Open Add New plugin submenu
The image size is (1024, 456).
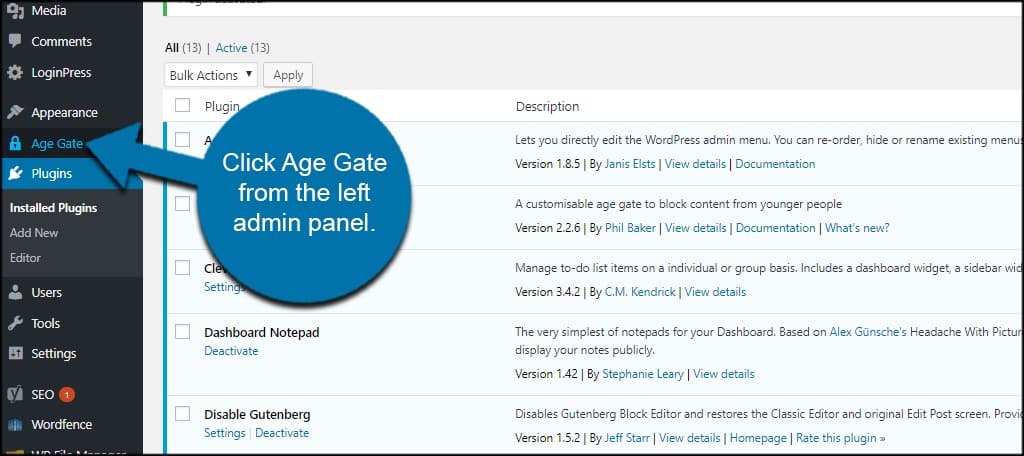pyautogui.click(x=34, y=233)
